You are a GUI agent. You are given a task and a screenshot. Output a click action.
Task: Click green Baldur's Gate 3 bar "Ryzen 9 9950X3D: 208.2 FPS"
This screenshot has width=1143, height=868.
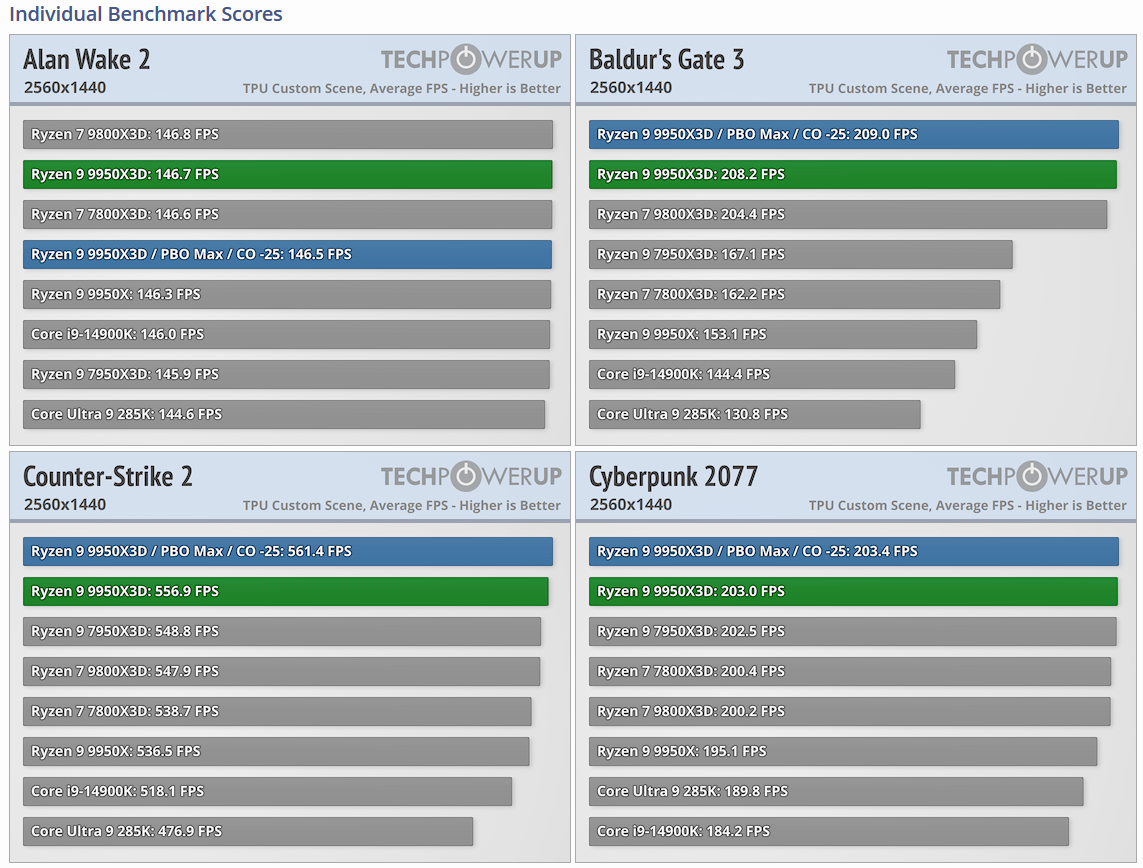click(853, 174)
